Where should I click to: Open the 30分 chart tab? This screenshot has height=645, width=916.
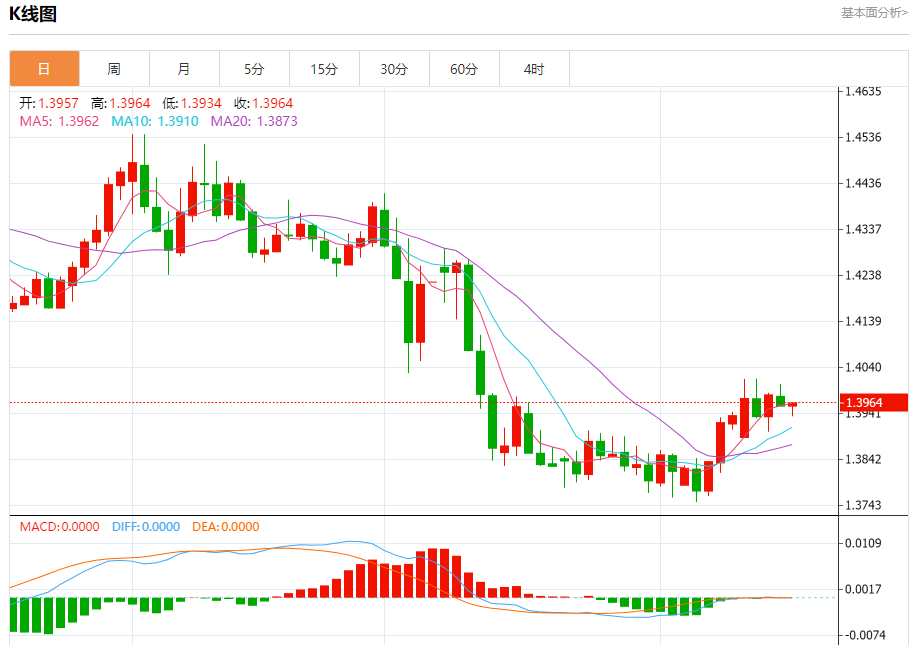pyautogui.click(x=394, y=69)
